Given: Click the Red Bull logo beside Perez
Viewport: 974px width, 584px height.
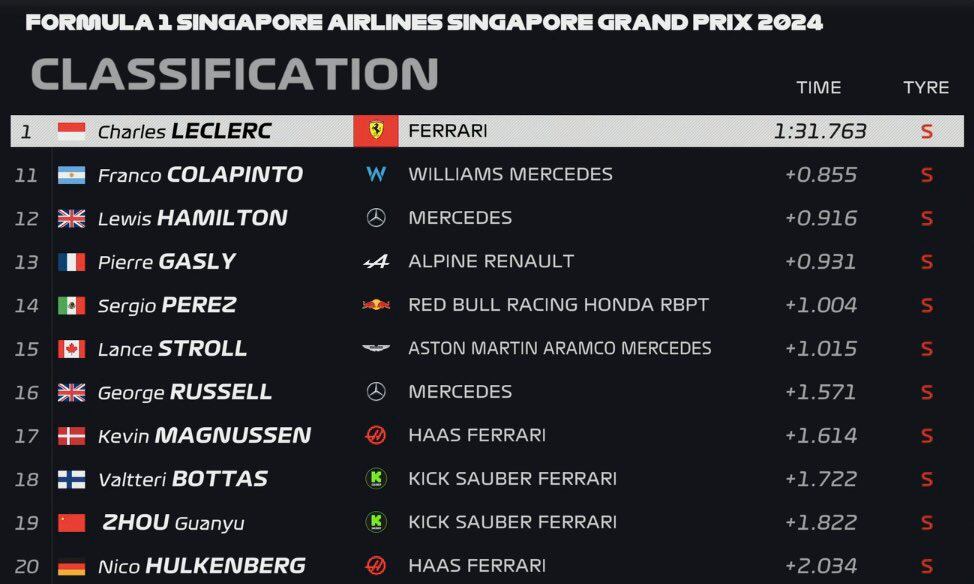Looking at the screenshot, I should tap(376, 305).
